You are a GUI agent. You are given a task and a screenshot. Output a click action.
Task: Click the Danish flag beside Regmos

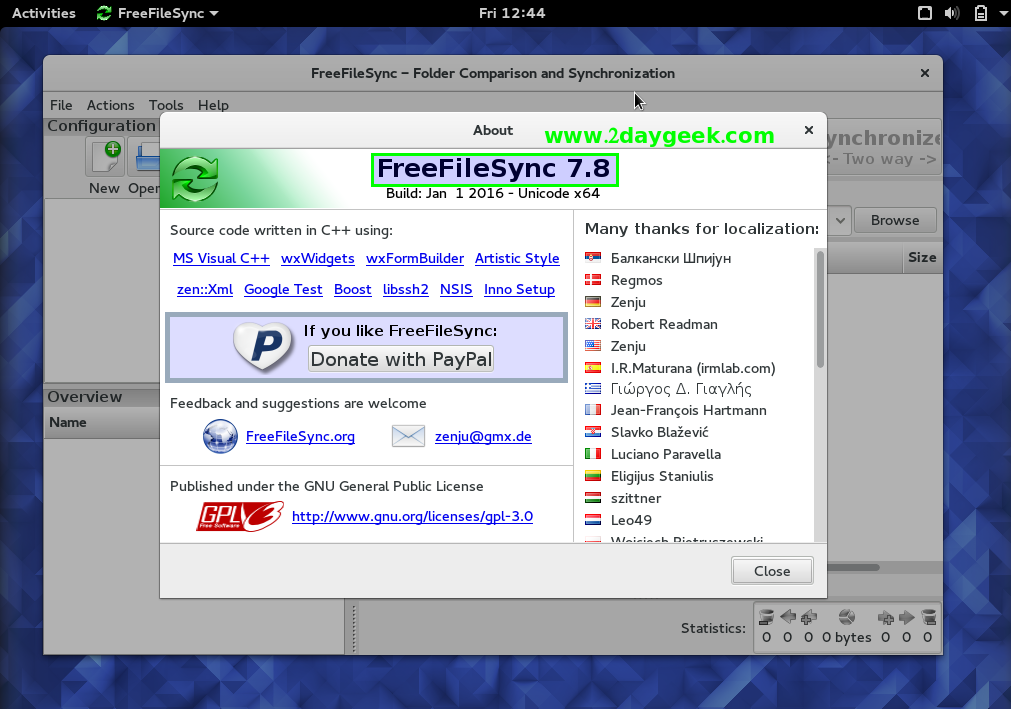[x=593, y=280]
